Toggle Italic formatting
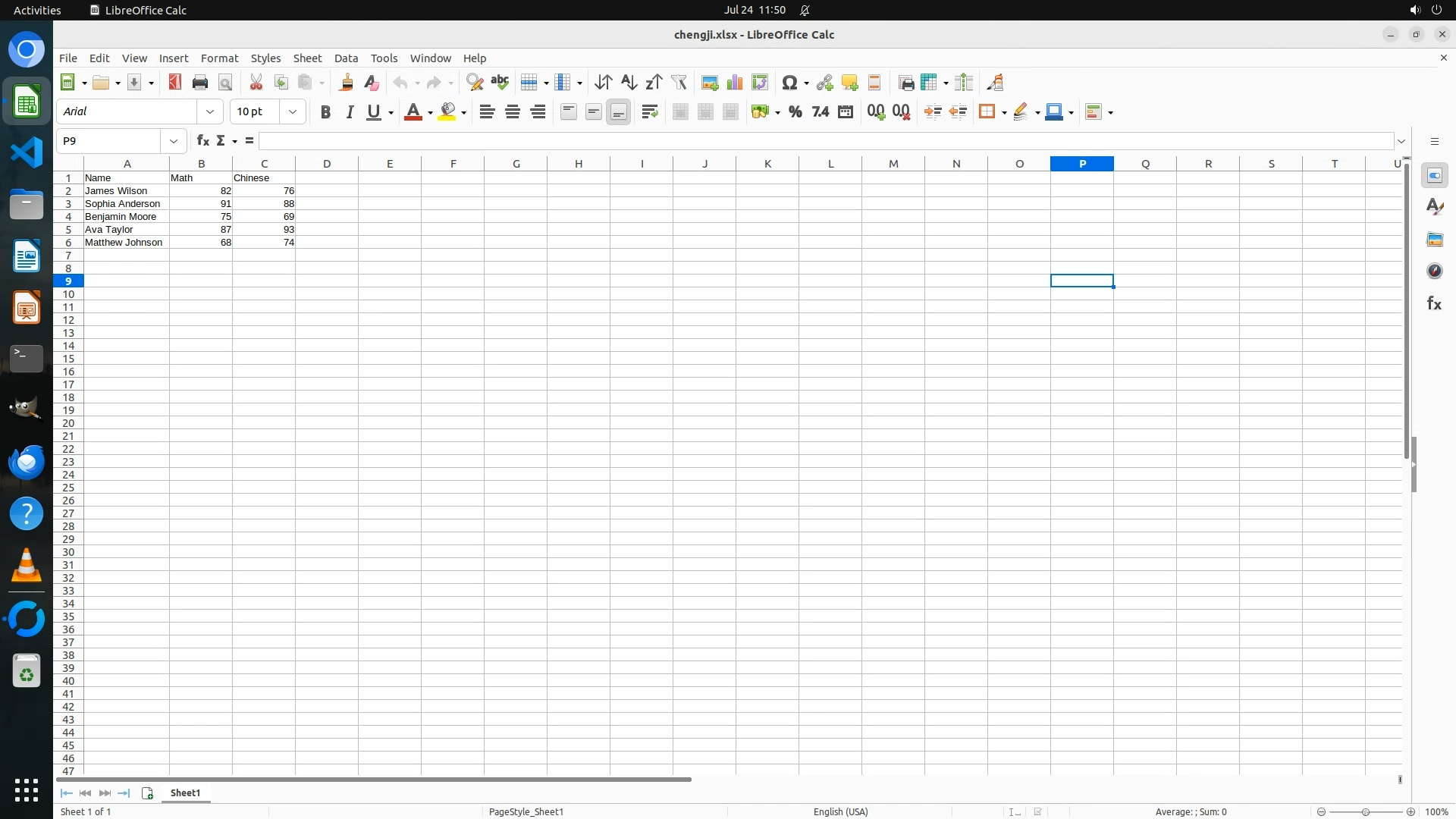Viewport: 1456px width, 819px height. 350,112
